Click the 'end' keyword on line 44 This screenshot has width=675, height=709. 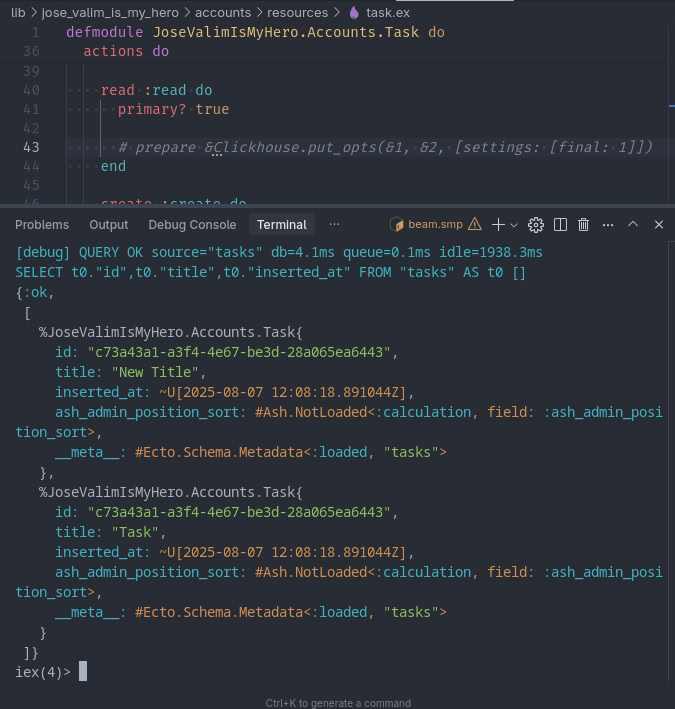(113, 166)
